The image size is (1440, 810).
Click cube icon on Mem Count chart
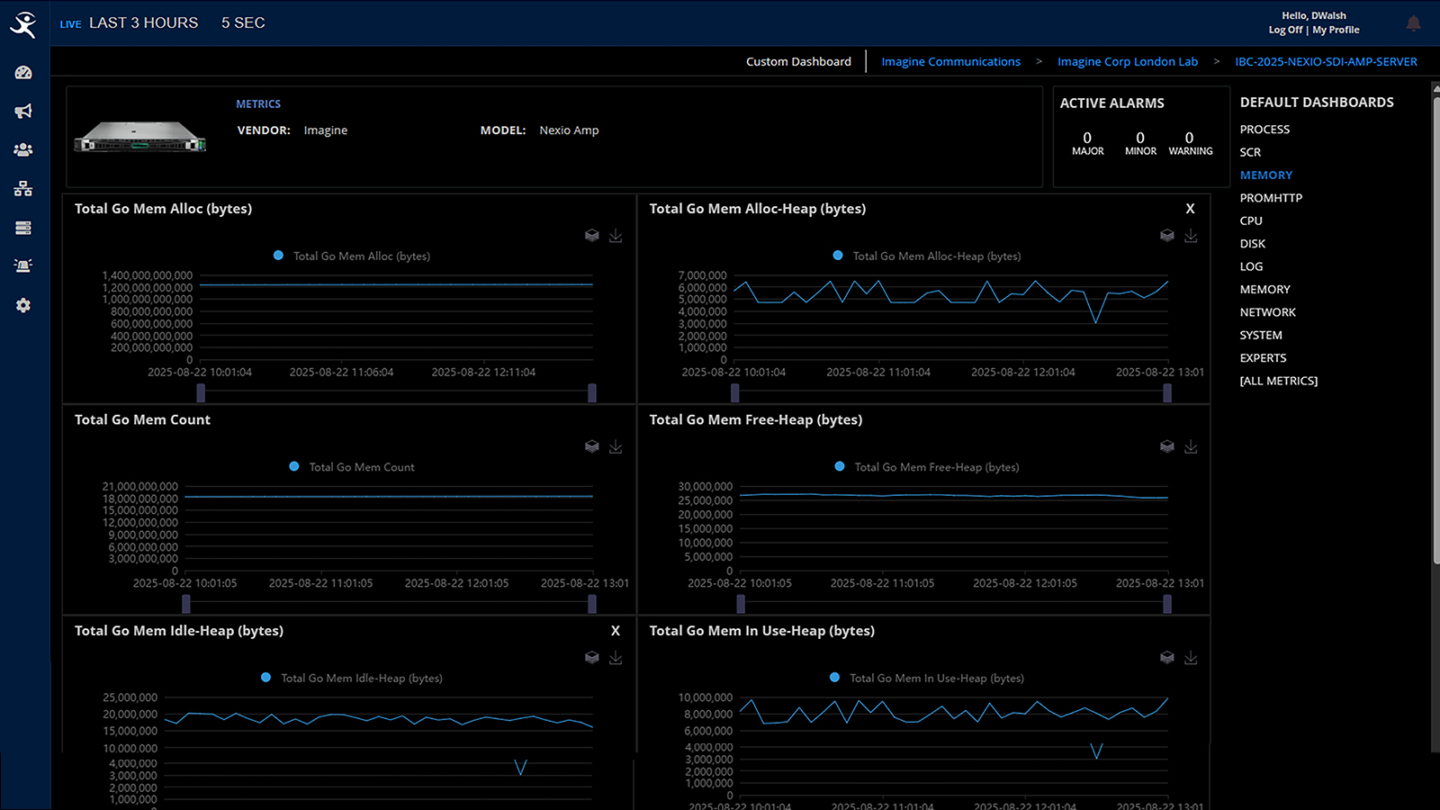(x=592, y=447)
